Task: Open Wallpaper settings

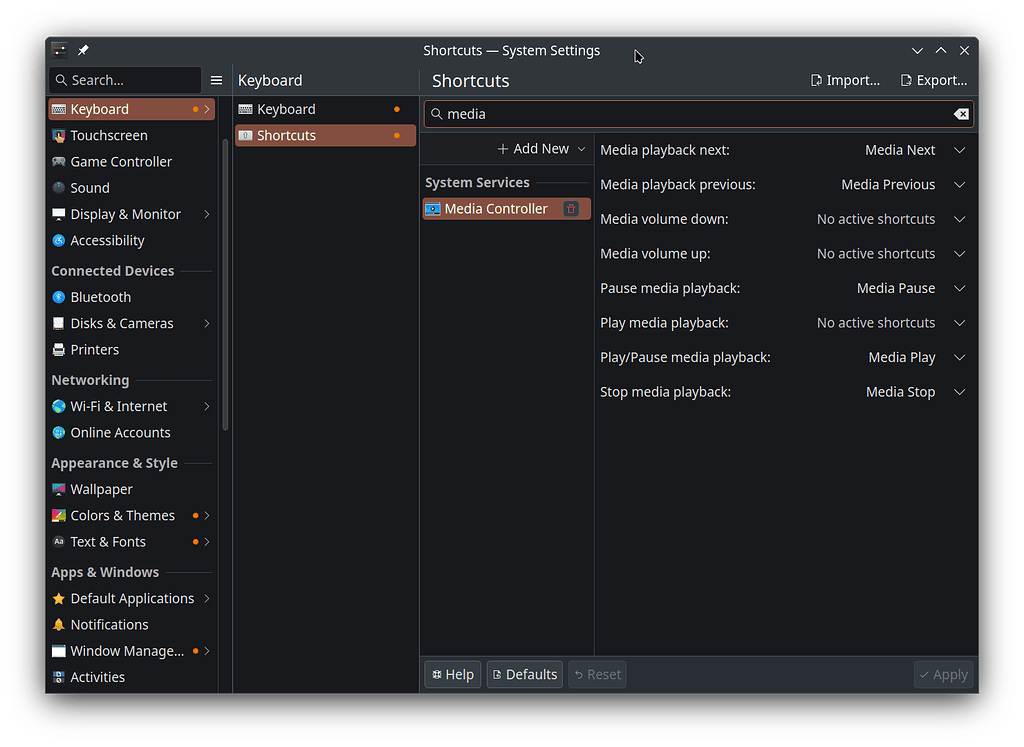Action: tap(101, 489)
